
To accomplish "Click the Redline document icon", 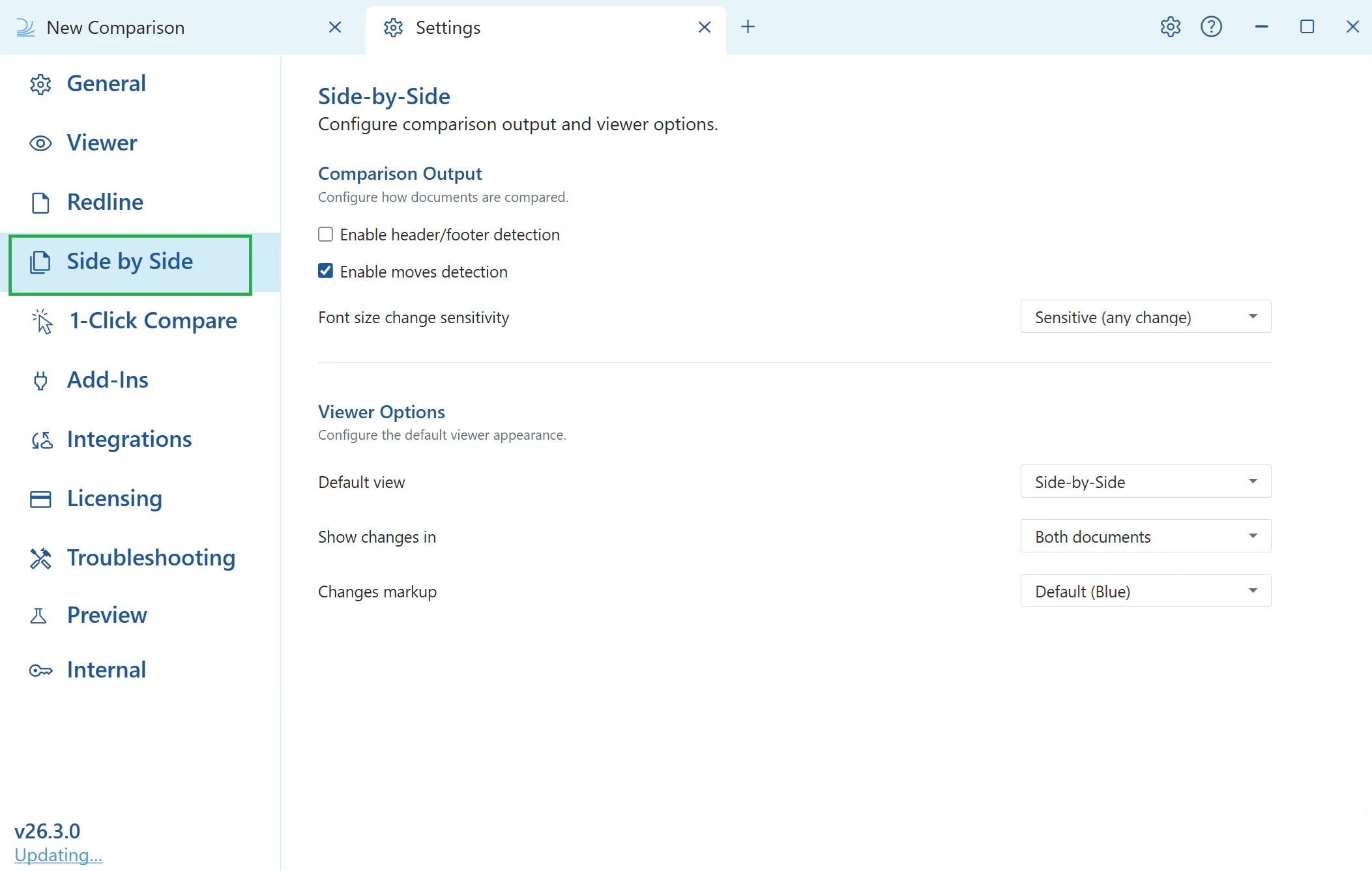I will point(40,203).
